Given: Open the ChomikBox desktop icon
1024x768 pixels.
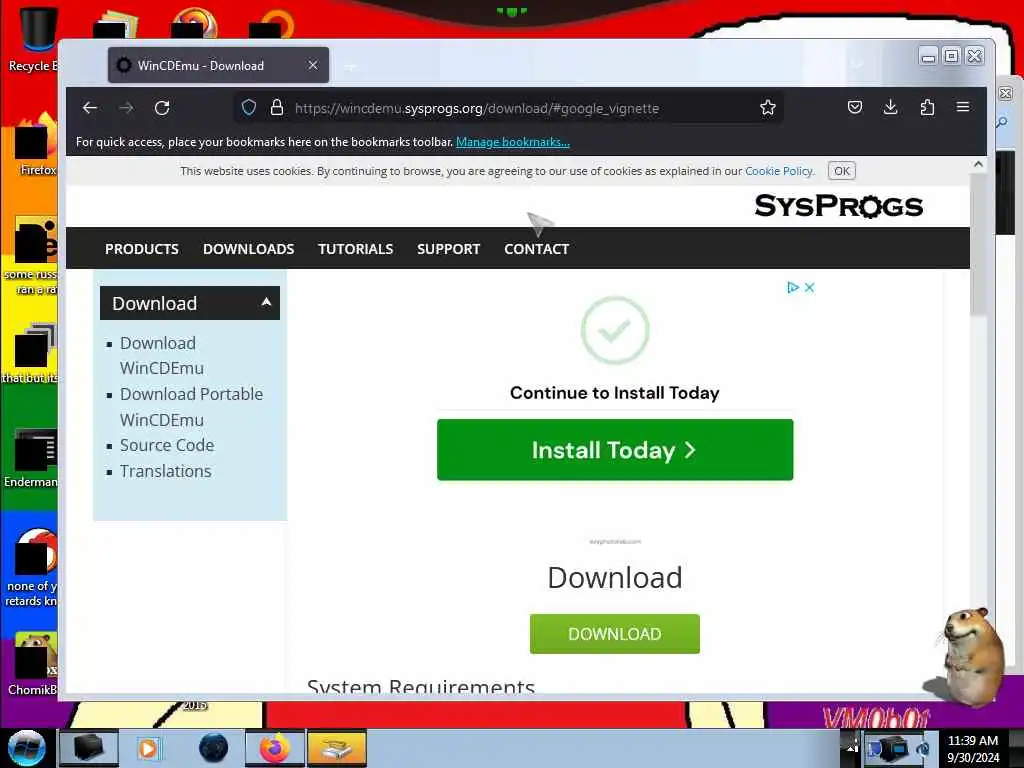Looking at the screenshot, I should coord(33,663).
